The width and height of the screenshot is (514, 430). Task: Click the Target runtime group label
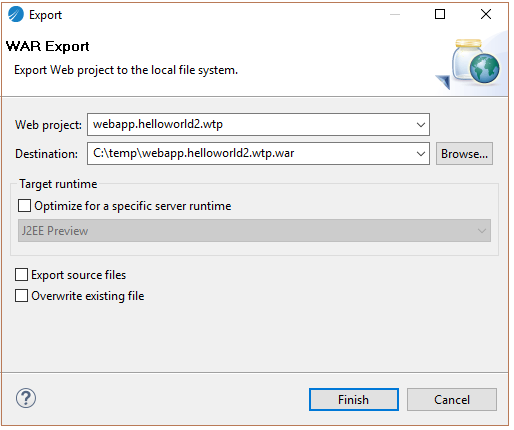point(58,184)
